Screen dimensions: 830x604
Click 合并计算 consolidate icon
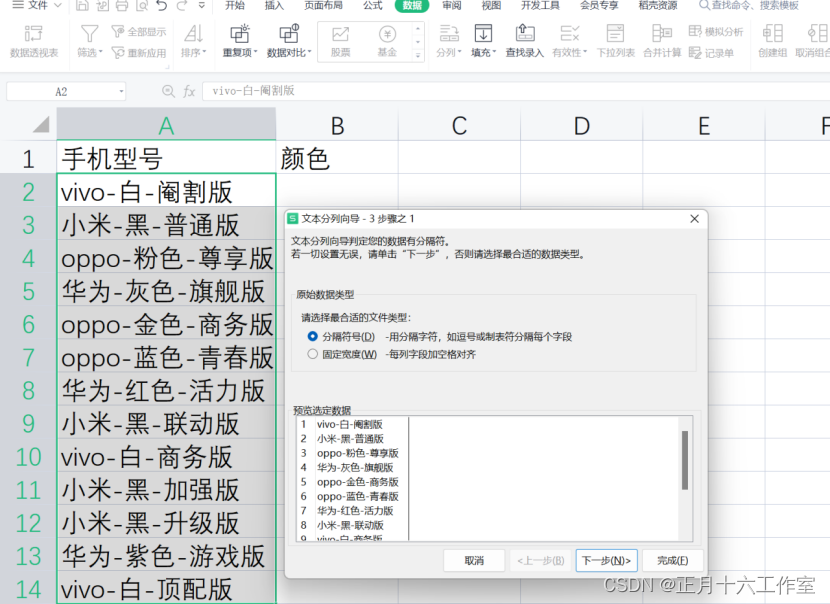click(662, 34)
